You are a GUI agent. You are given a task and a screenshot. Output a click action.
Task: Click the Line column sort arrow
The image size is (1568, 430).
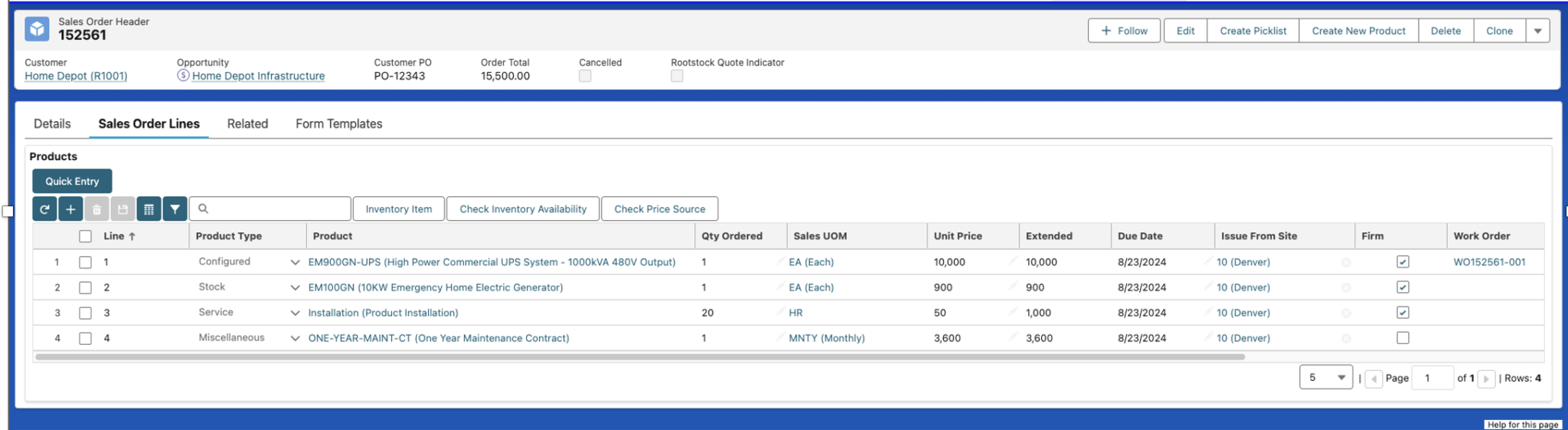click(132, 237)
